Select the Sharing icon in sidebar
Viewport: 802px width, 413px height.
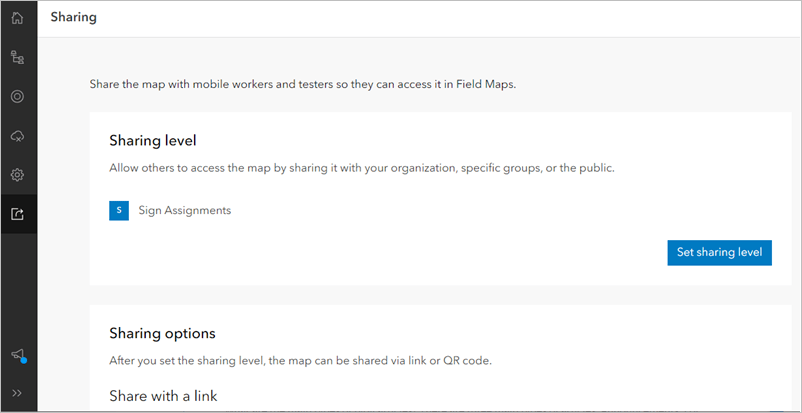point(17,214)
